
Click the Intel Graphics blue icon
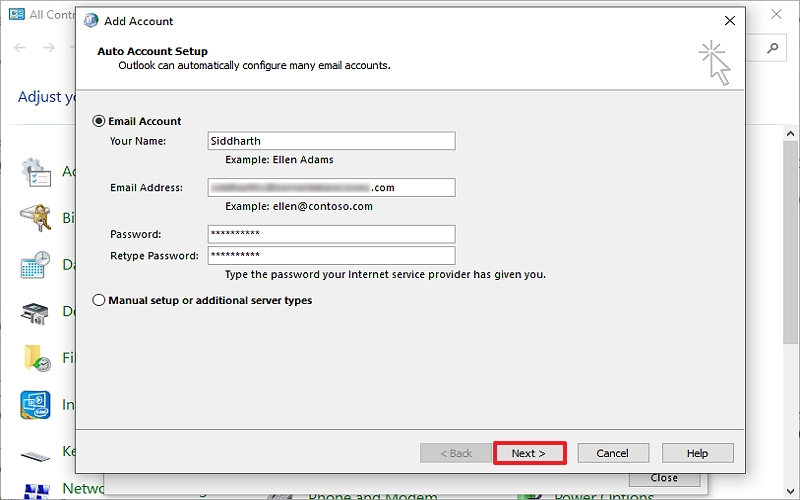tap(36, 405)
